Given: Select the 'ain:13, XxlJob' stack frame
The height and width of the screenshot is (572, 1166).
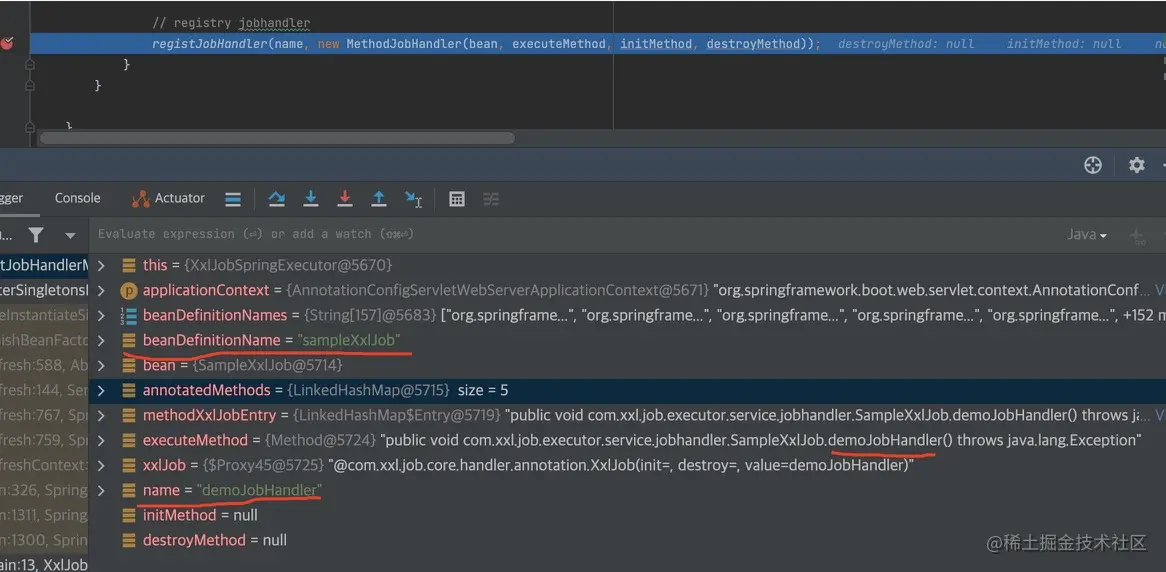Looking at the screenshot, I should [x=44, y=565].
